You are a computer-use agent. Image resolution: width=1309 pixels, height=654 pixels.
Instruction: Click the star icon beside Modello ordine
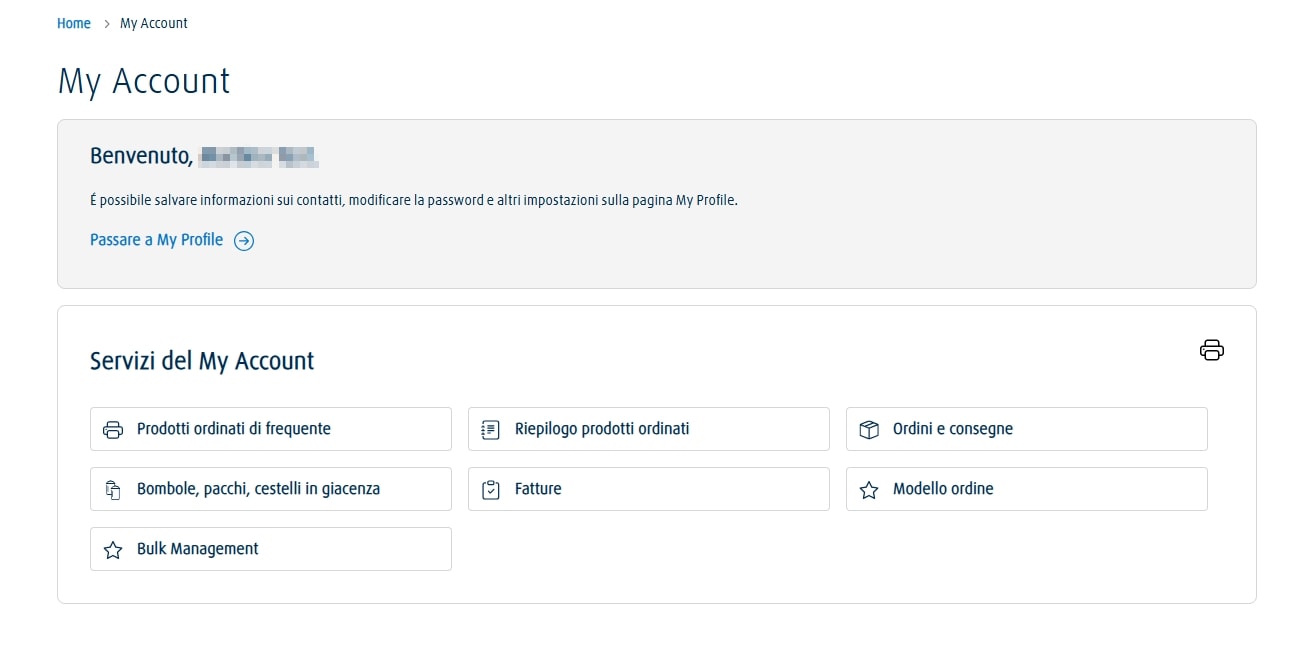click(869, 490)
